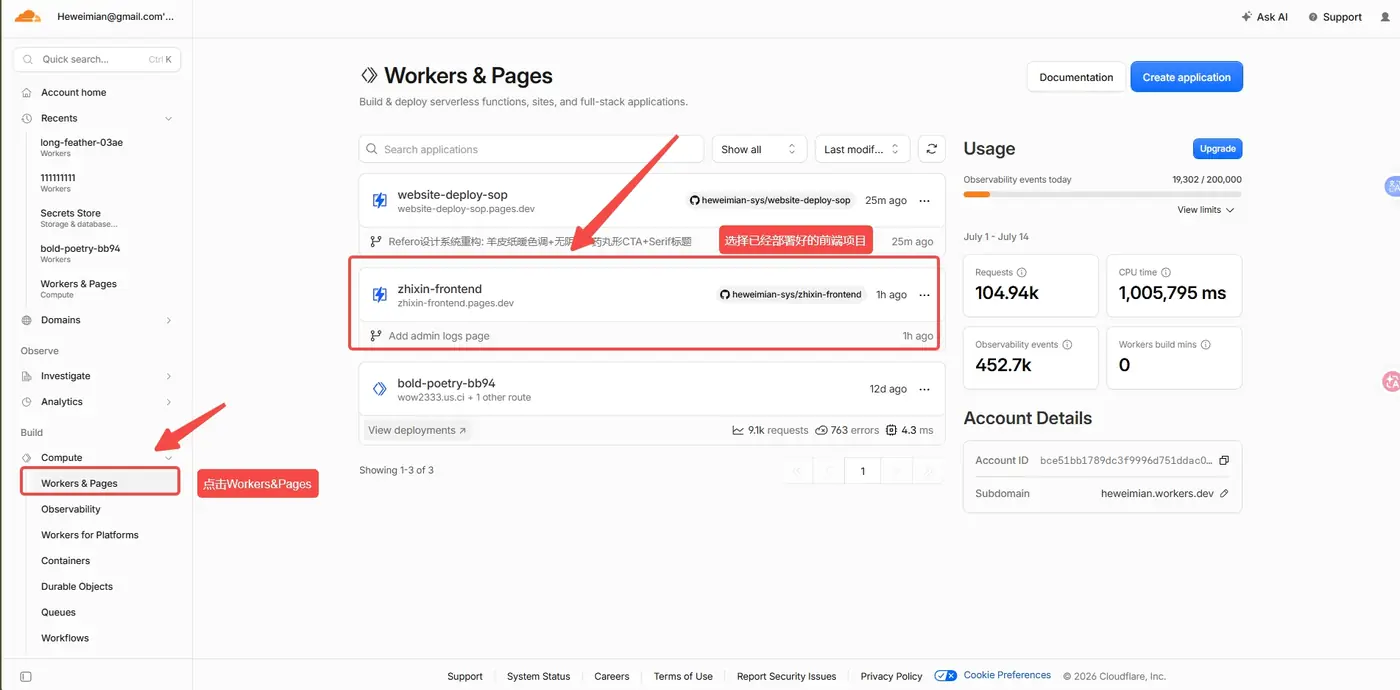Click the CPU time info icon
This screenshot has height=690, width=1400.
pos(1166,272)
